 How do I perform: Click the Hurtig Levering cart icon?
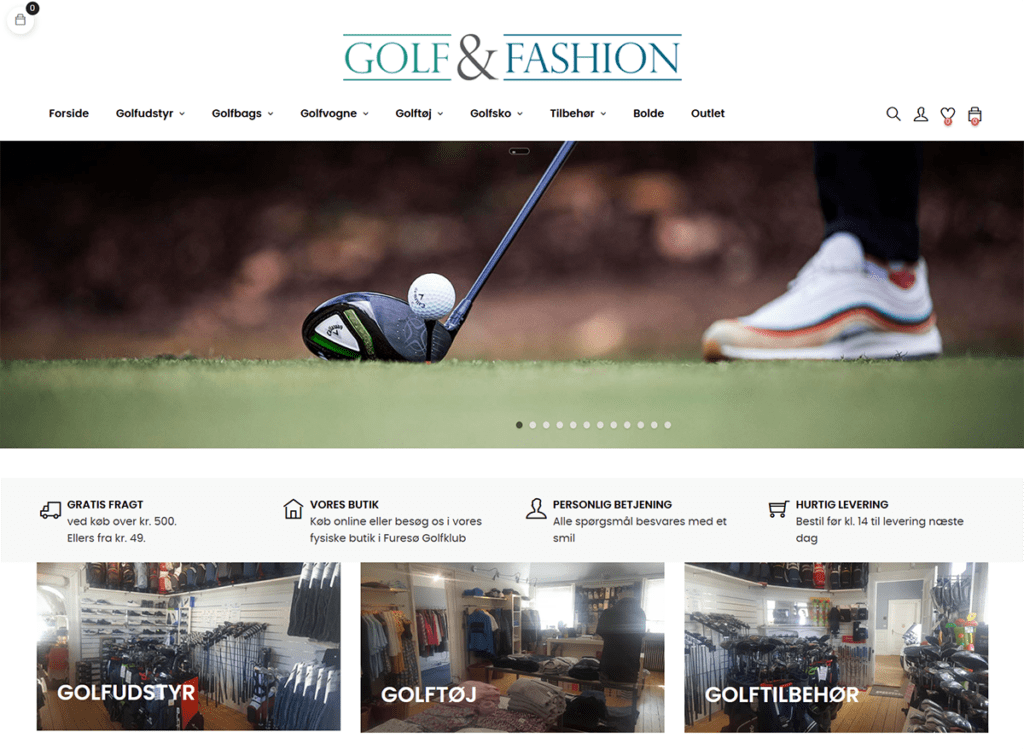click(x=778, y=509)
